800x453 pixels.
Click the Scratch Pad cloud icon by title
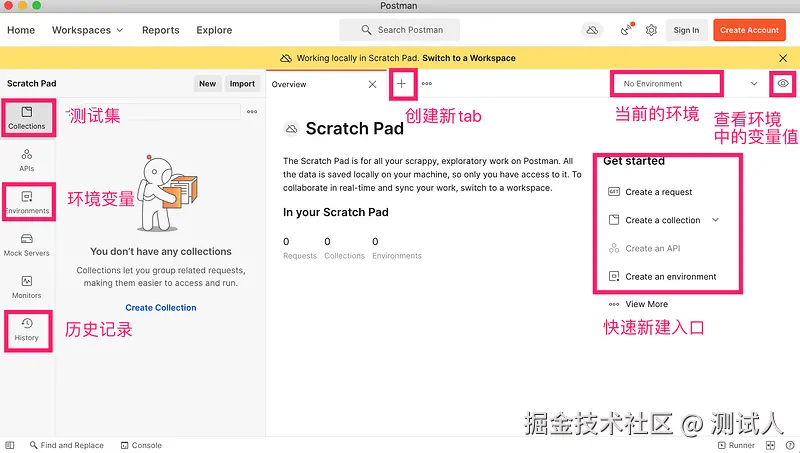(x=291, y=129)
